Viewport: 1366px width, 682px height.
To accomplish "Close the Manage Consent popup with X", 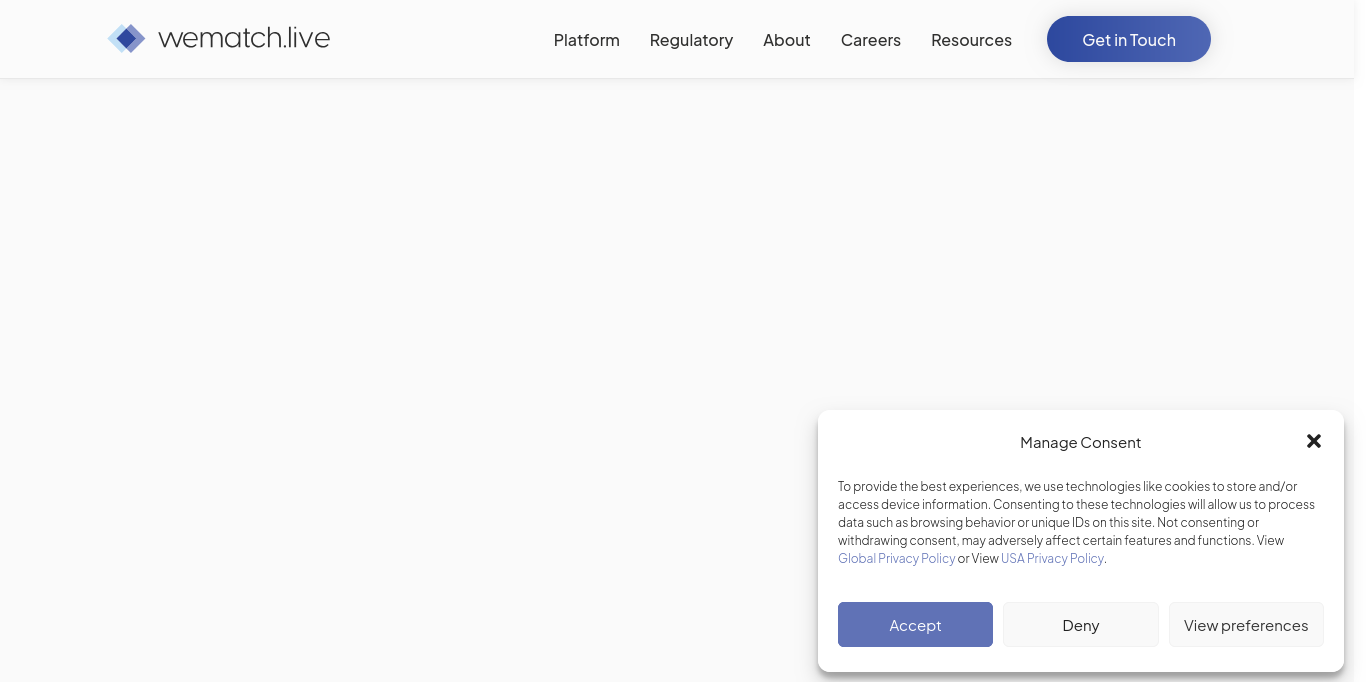I will (1314, 441).
